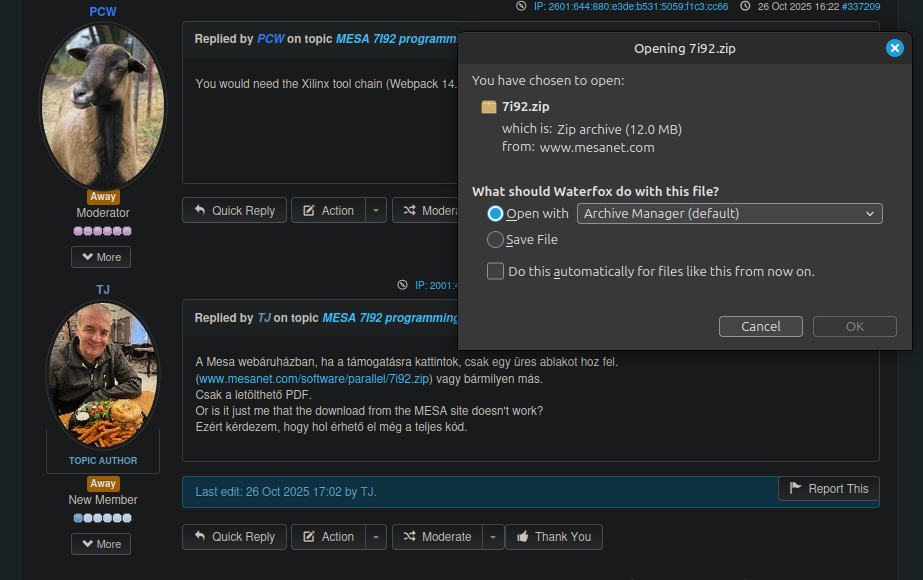Open Action dropdown arrow in TJ's post
This screenshot has height=580, width=923.
click(x=375, y=537)
